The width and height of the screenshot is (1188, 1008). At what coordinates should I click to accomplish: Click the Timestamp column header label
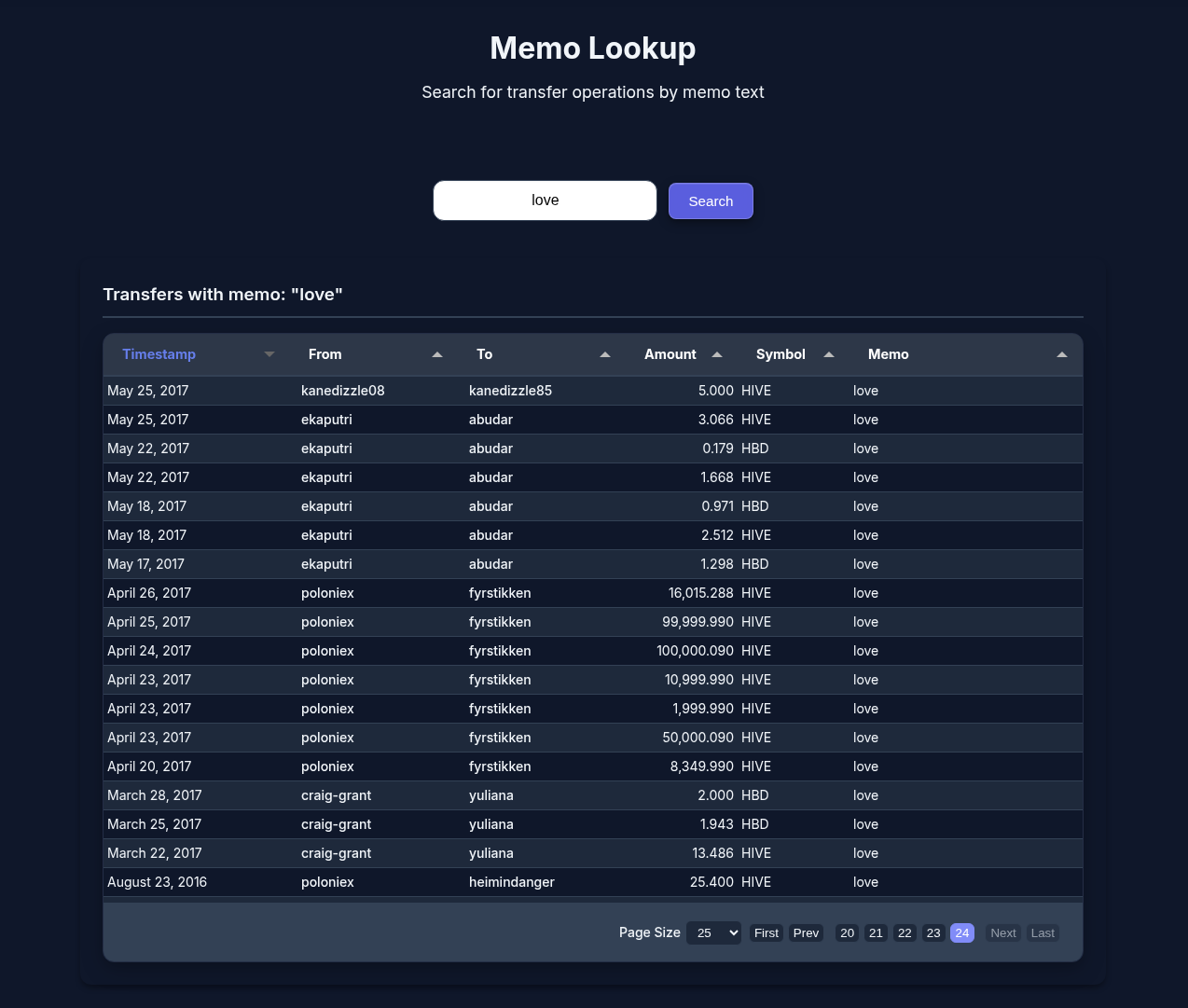click(159, 354)
